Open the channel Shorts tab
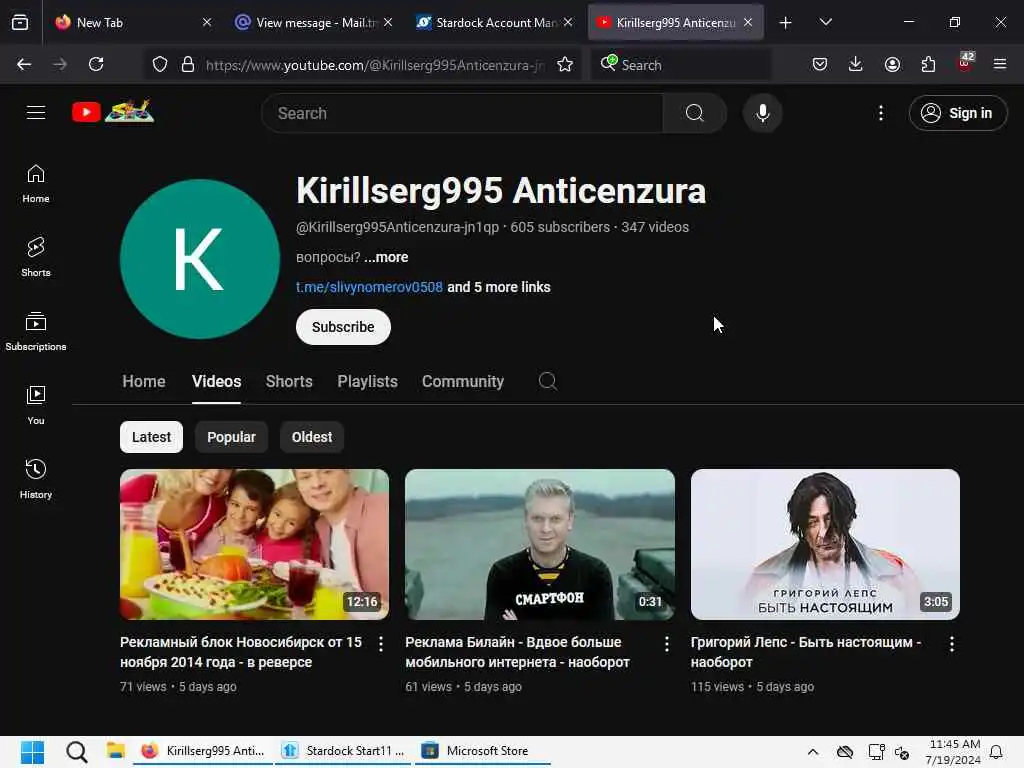The width and height of the screenshot is (1024, 768). 289,381
